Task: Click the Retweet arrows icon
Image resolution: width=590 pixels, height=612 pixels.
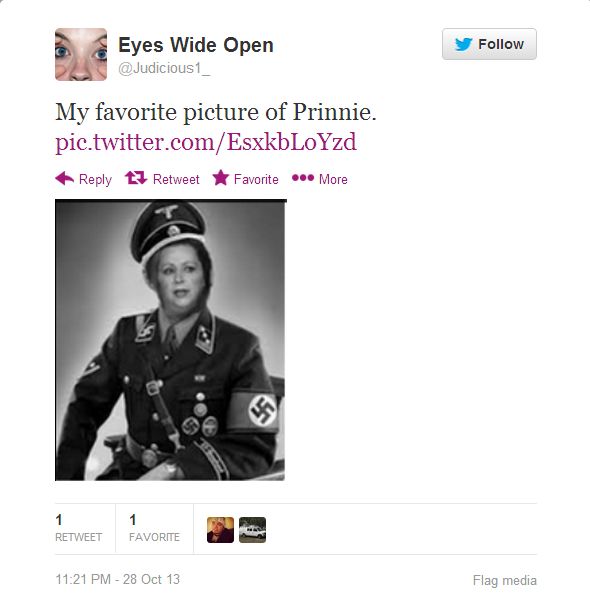Action: (x=136, y=178)
